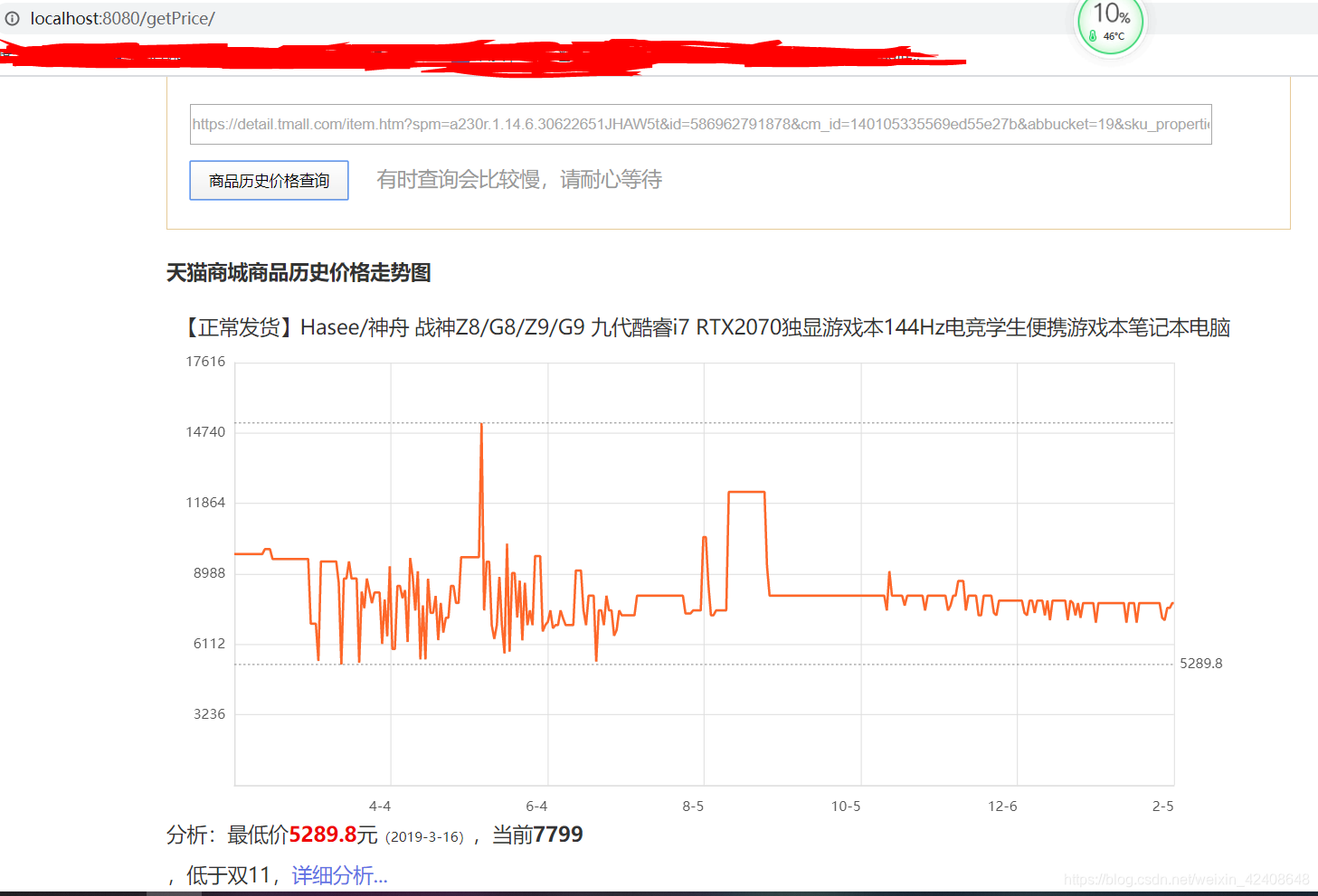Click the site info icon beside localhost URL
1318x896 pixels.
tap(12, 18)
